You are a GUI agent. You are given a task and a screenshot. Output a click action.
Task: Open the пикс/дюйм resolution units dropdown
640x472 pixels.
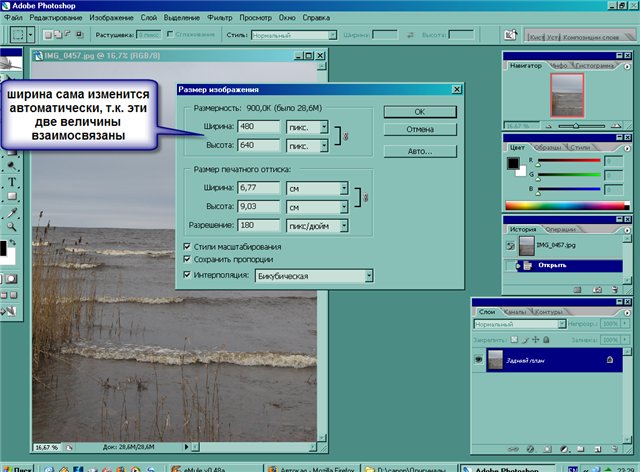coord(343,226)
